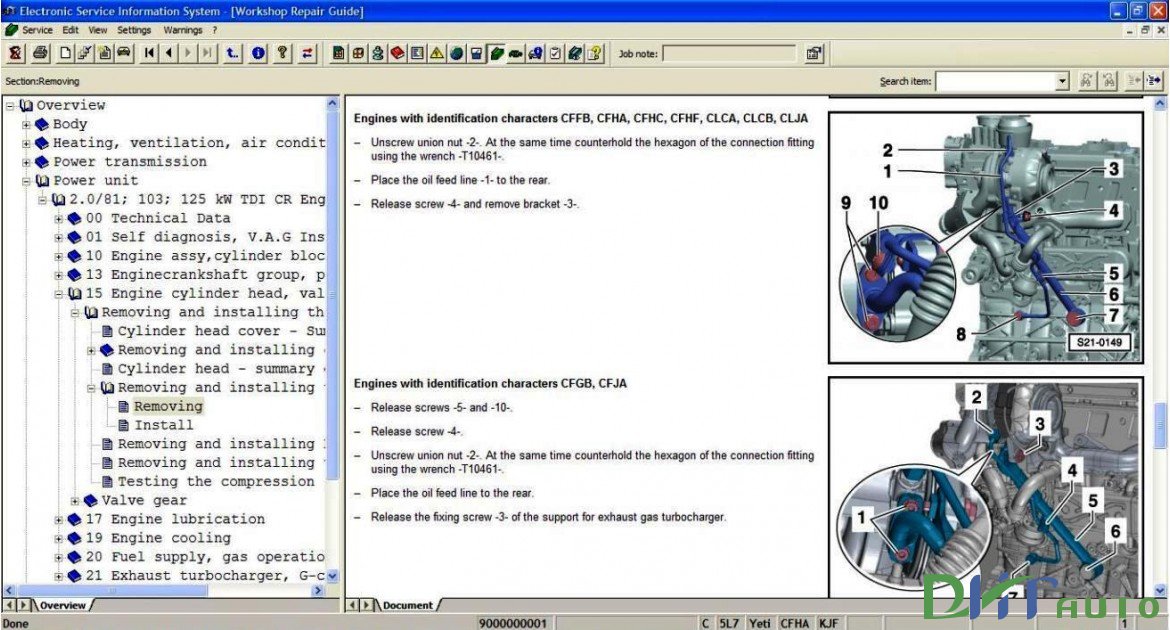Click the key-shaped question mark icon
This screenshot has width=1170, height=630.
point(282,53)
